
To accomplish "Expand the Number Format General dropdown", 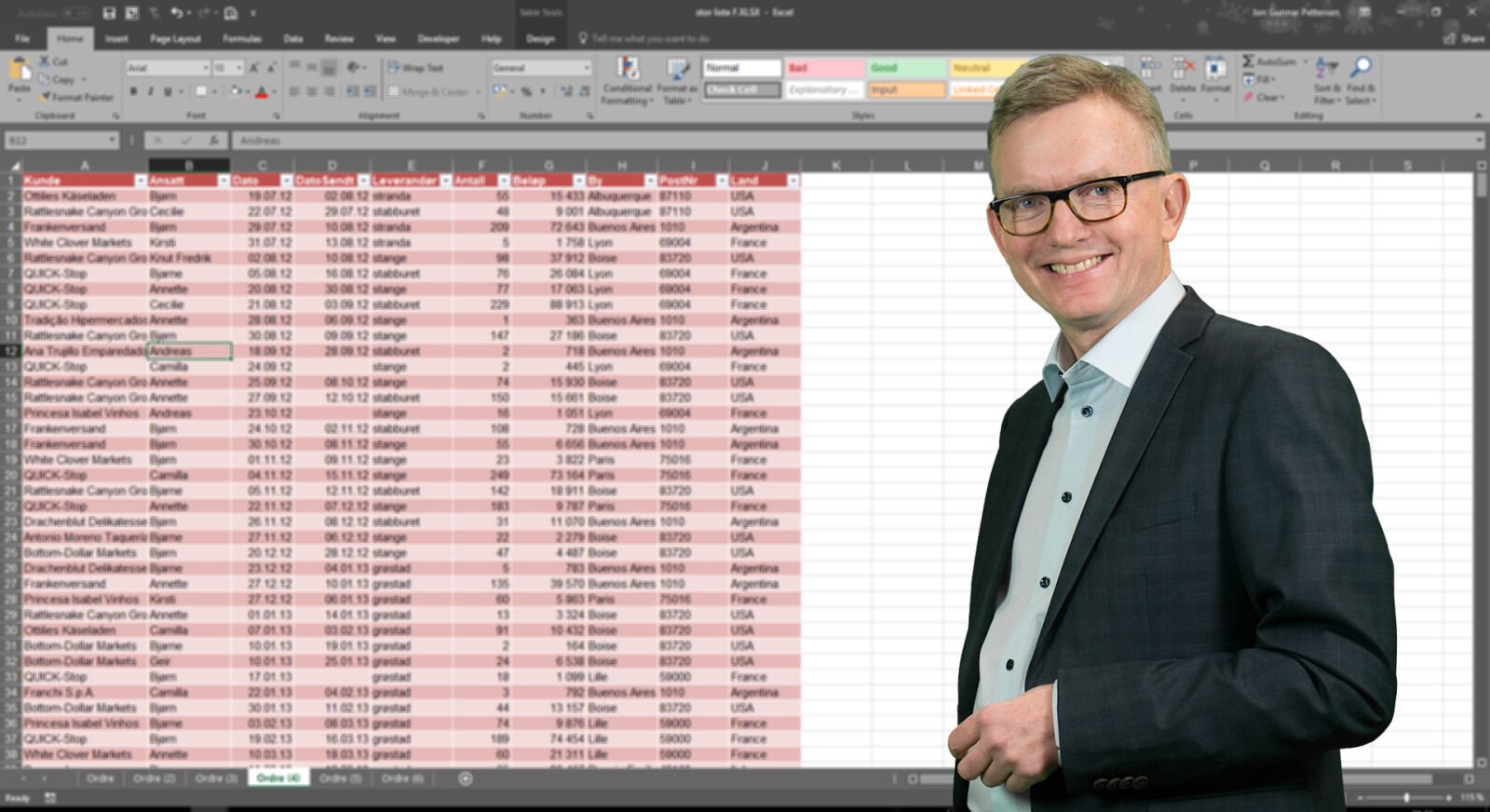I will pyautogui.click(x=587, y=68).
